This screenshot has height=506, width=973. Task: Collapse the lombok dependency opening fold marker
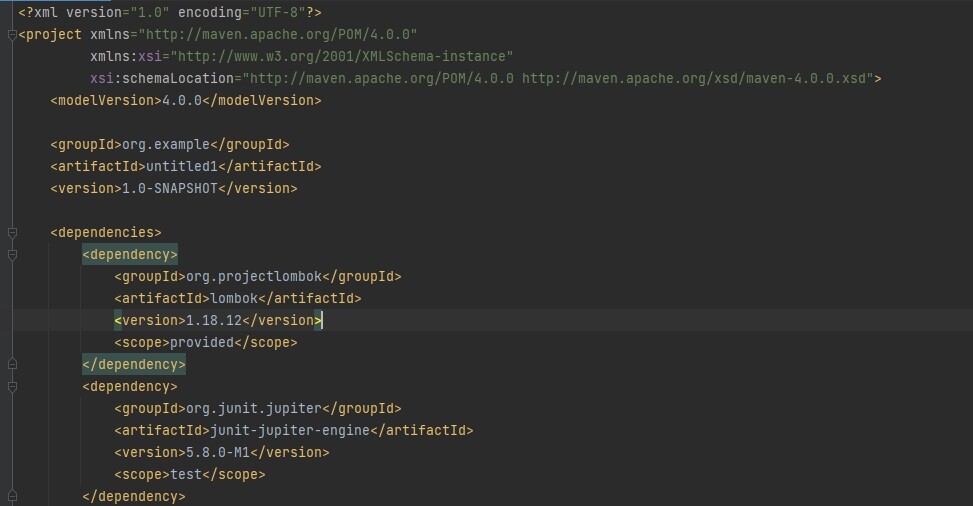(12, 255)
